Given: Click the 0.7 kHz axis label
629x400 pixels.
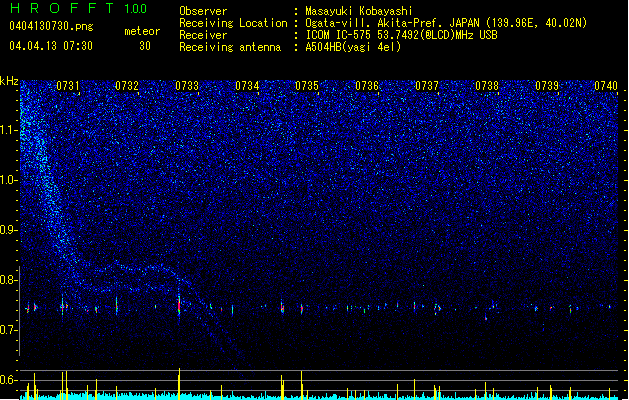Looking at the screenshot, I should tap(9, 330).
